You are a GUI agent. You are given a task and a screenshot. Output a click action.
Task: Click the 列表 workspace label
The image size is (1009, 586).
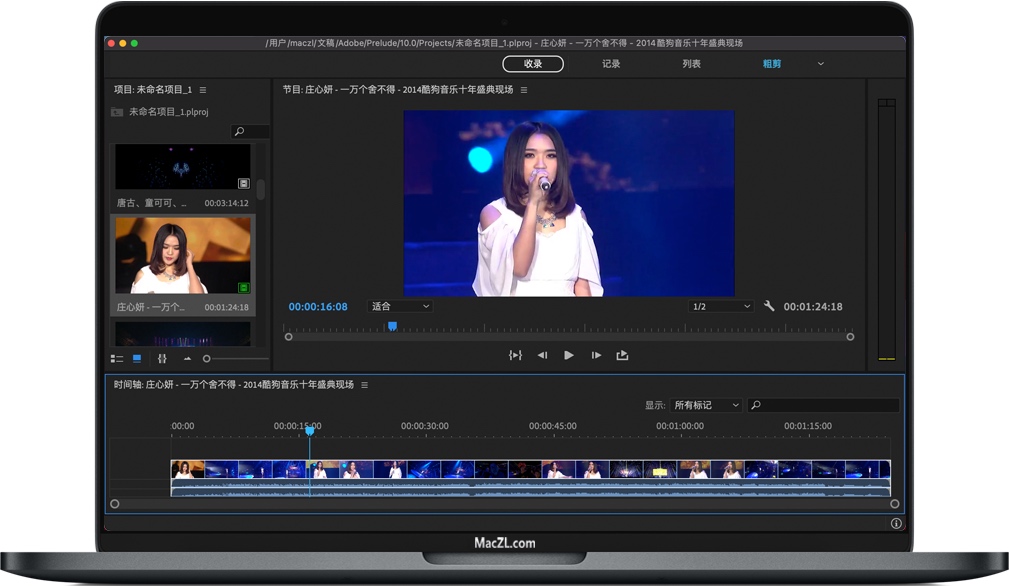point(692,63)
